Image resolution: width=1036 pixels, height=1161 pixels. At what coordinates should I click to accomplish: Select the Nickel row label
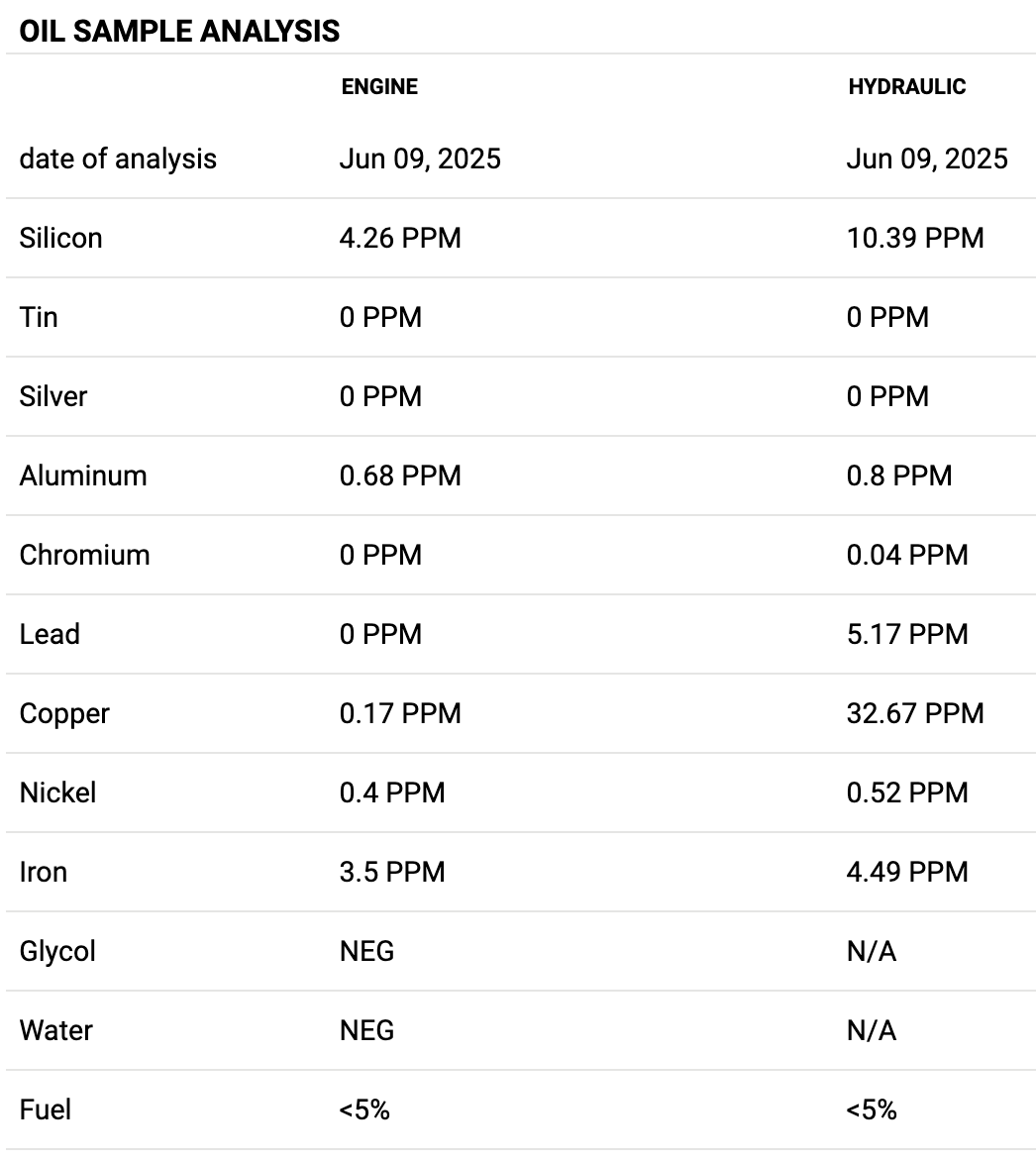click(x=57, y=793)
